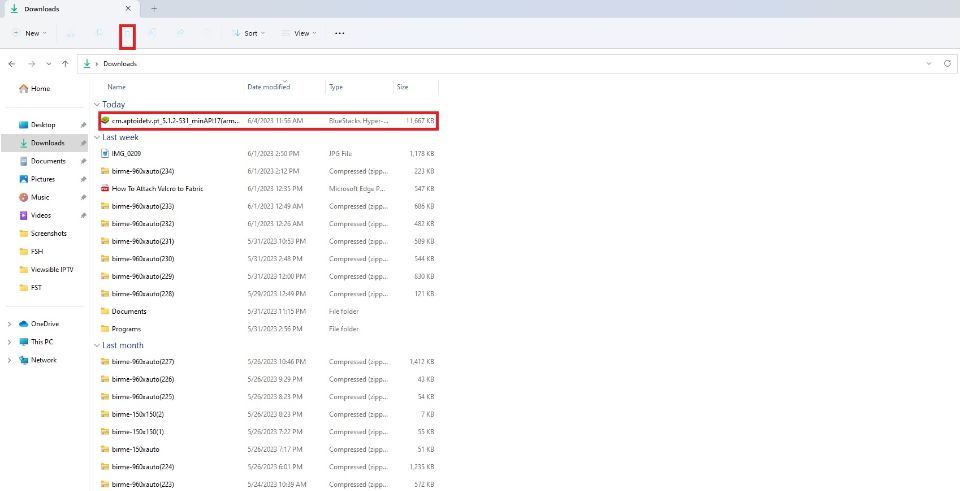The width and height of the screenshot is (960, 491).
Task: Open the Sort dropdown
Action: [x=249, y=34]
